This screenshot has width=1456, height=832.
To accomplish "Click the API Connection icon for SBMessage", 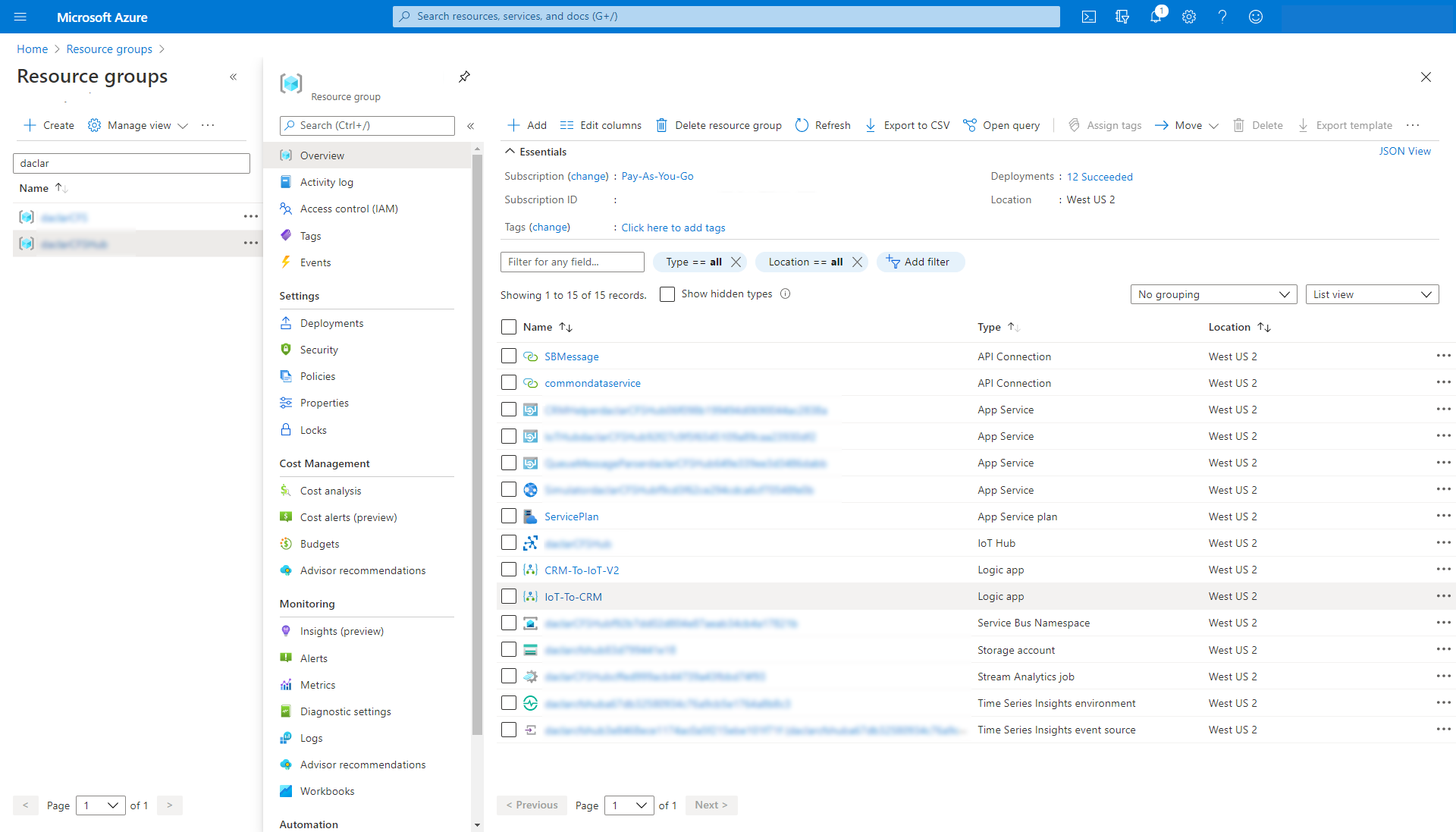I will click(x=530, y=356).
